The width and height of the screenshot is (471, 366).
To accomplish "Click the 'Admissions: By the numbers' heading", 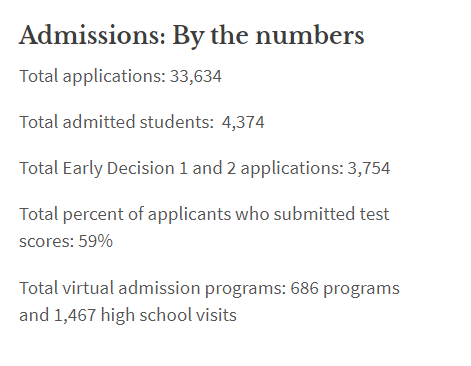I will point(192,36).
